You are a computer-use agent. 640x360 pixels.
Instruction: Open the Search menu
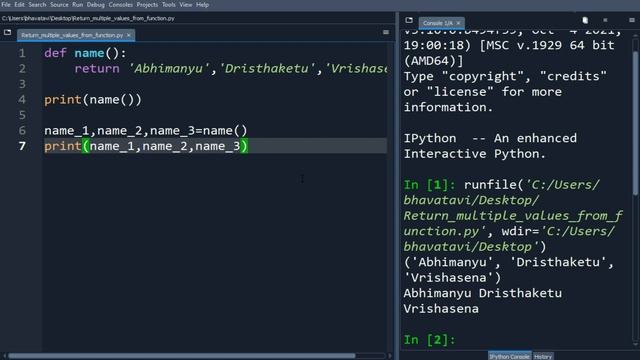coord(37,4)
